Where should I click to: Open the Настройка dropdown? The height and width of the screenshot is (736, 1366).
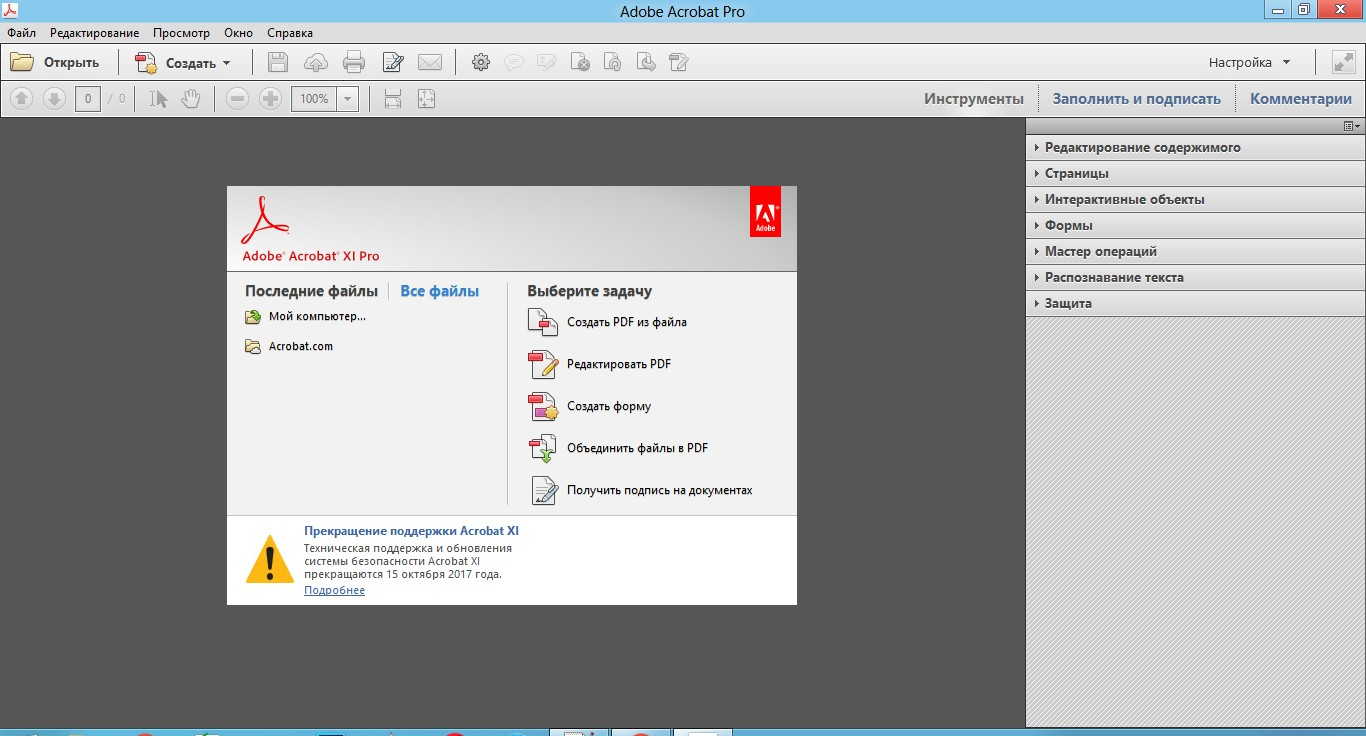pos(1249,62)
